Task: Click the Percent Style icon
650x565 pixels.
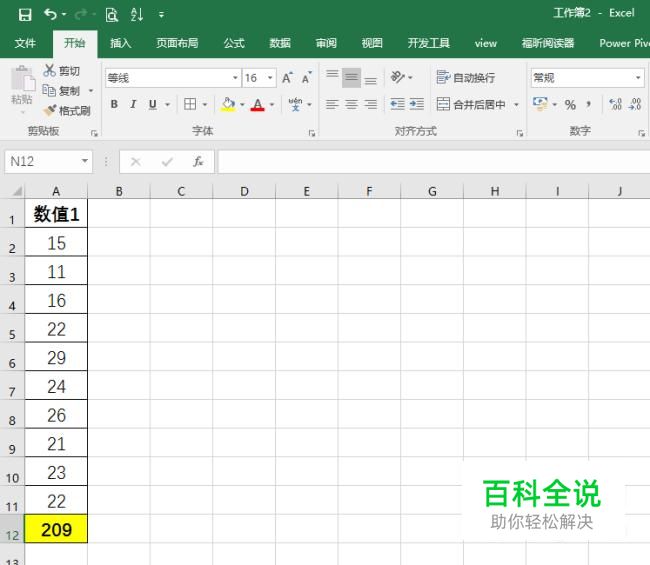Action: [570, 104]
